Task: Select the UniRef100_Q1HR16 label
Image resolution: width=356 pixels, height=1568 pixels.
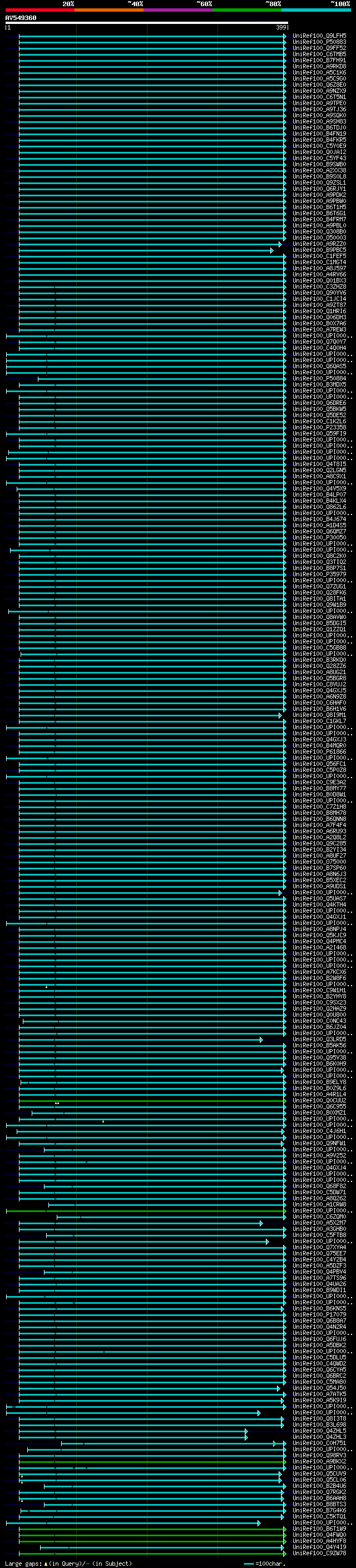Action: coord(319,311)
